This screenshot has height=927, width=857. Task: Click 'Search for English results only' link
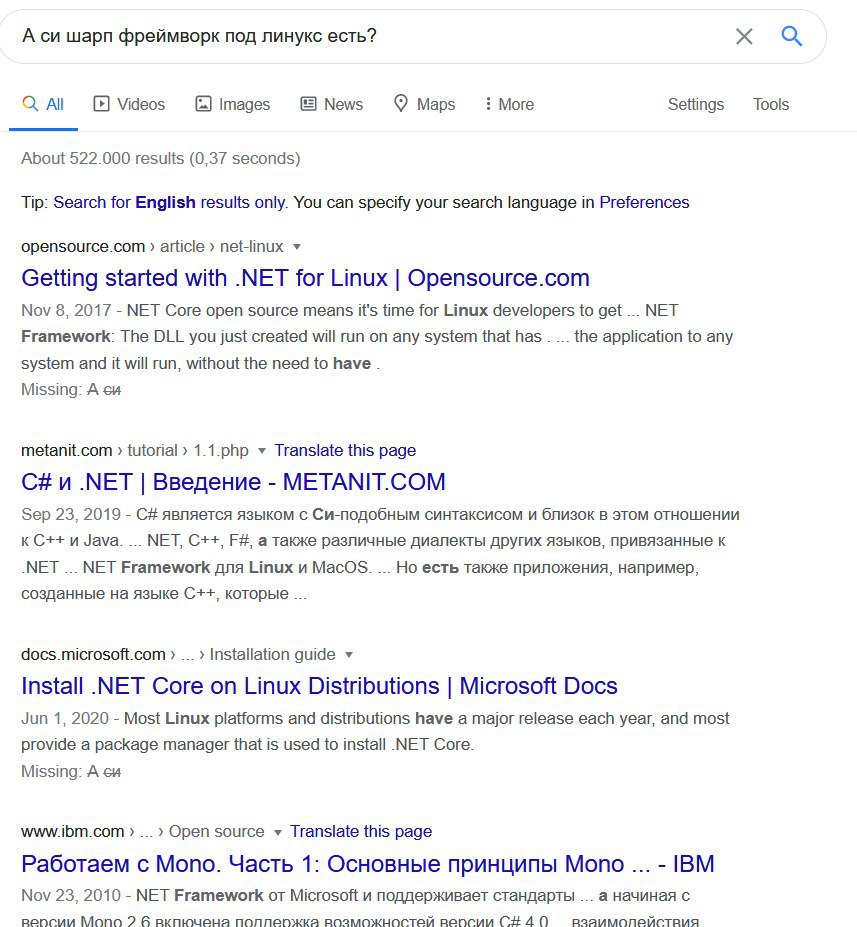tap(170, 202)
